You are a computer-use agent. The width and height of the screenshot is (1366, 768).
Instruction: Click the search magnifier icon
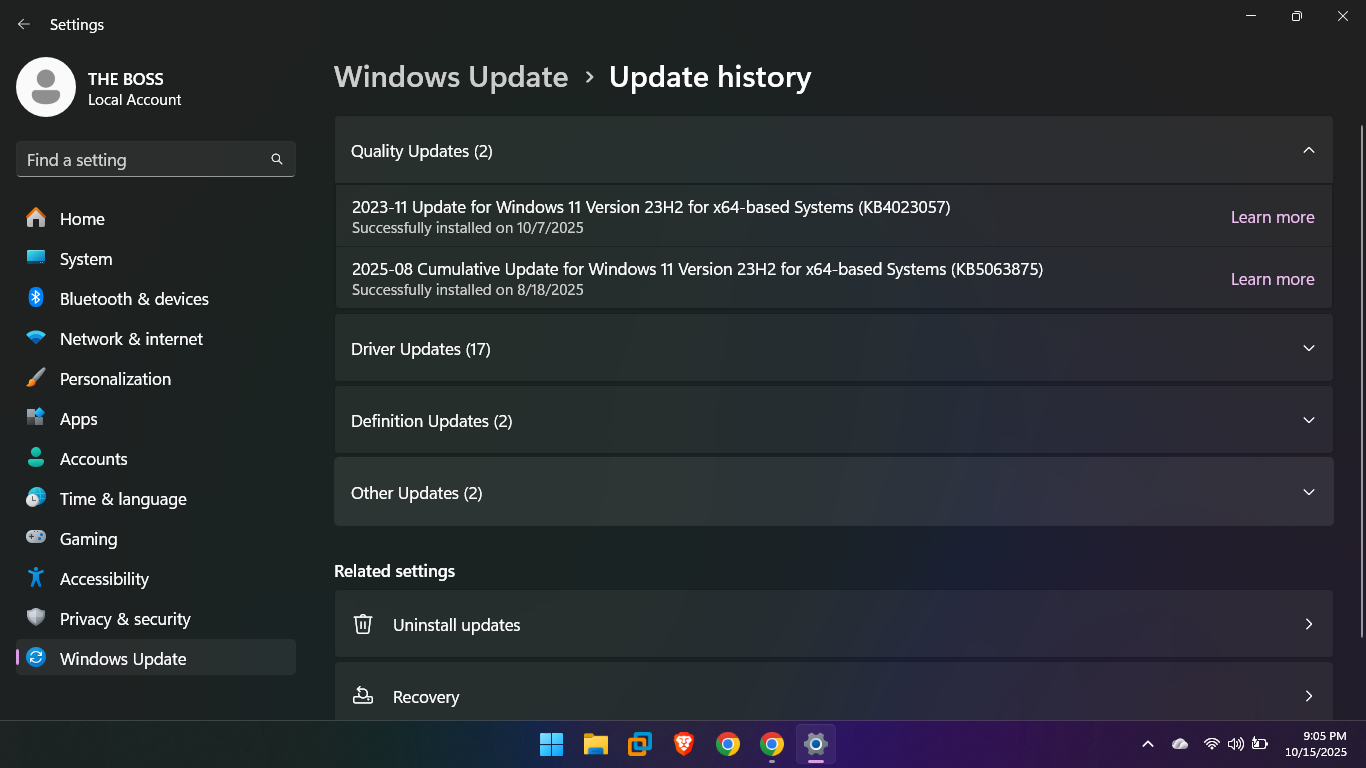click(277, 160)
